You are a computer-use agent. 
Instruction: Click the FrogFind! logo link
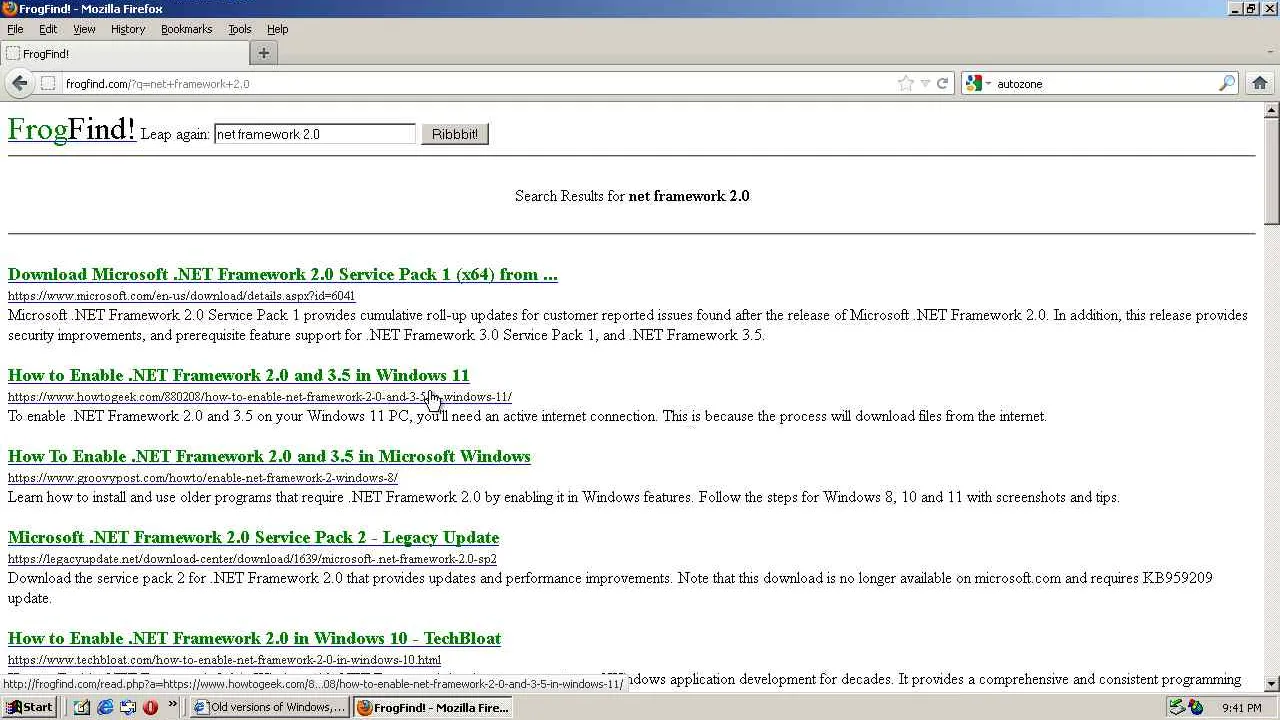click(71, 130)
